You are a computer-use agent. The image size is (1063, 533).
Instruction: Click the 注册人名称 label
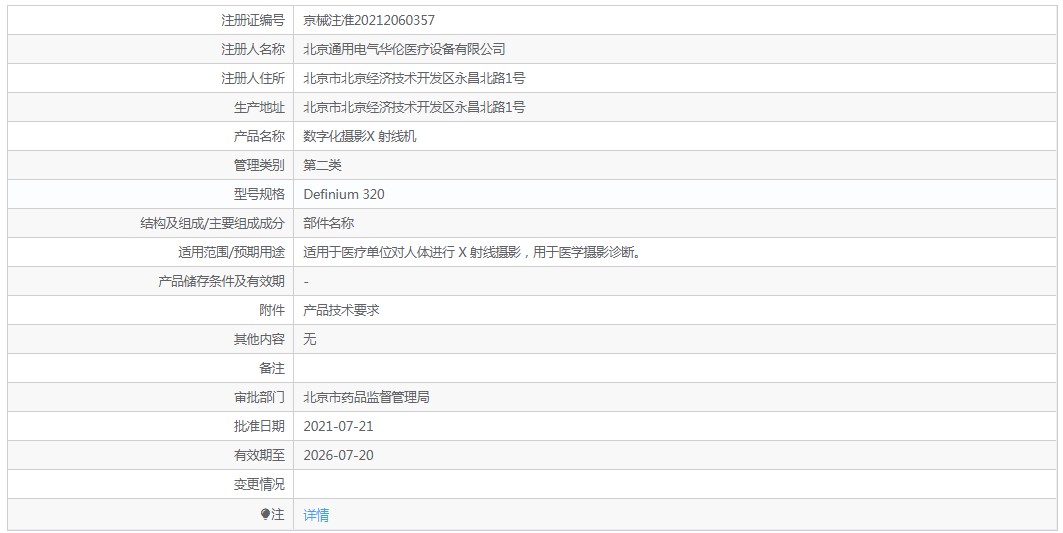coord(253,50)
